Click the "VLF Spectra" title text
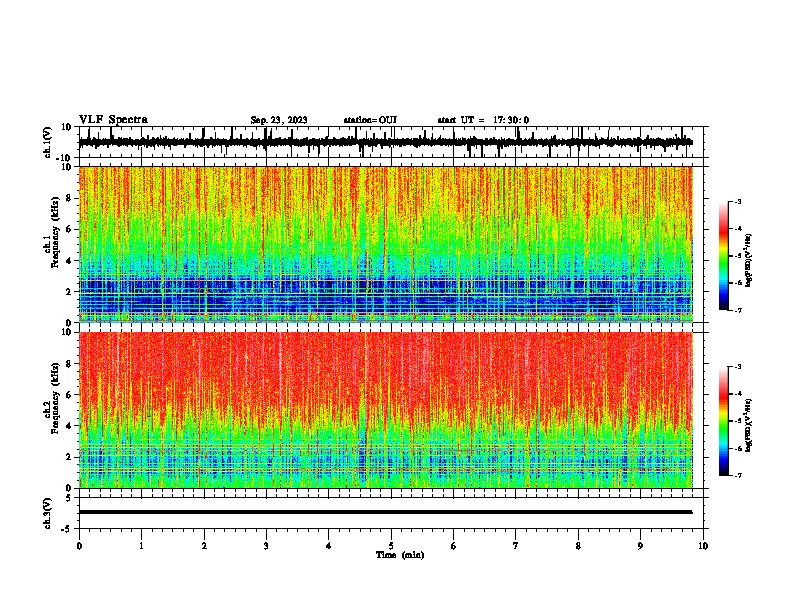The height and width of the screenshot is (612, 792). (113, 119)
